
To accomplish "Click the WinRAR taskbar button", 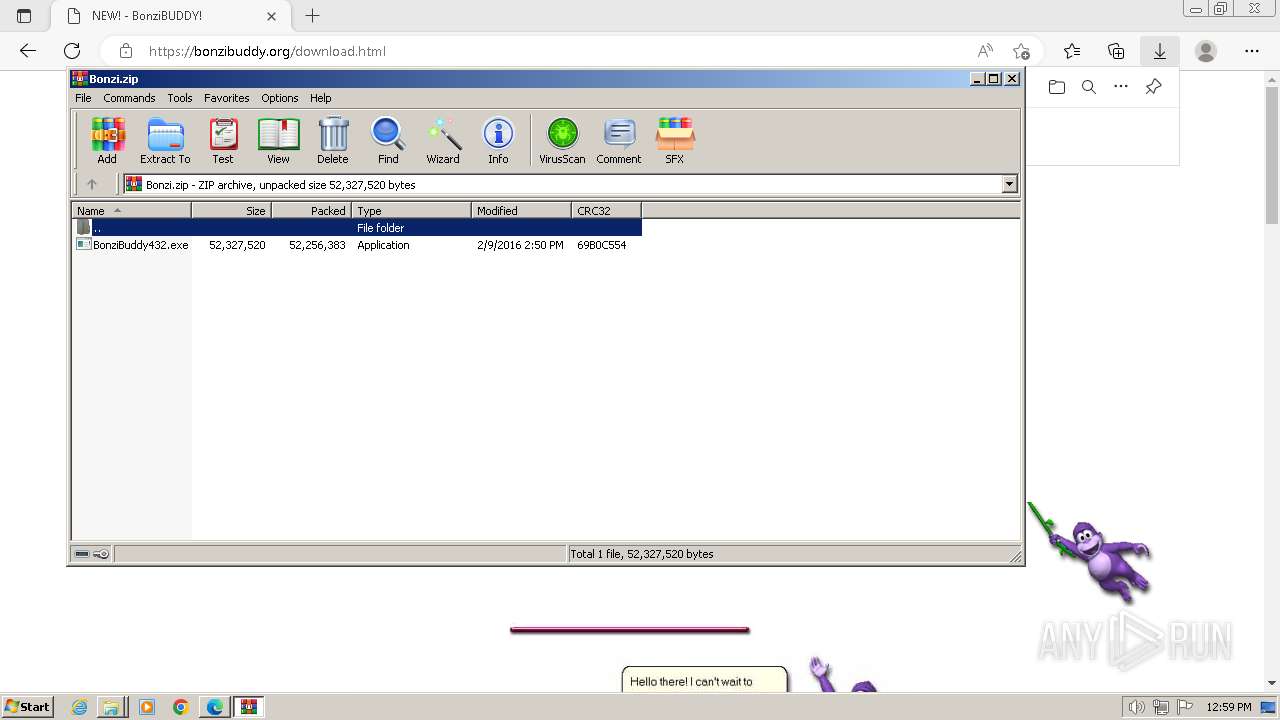I will [248, 707].
